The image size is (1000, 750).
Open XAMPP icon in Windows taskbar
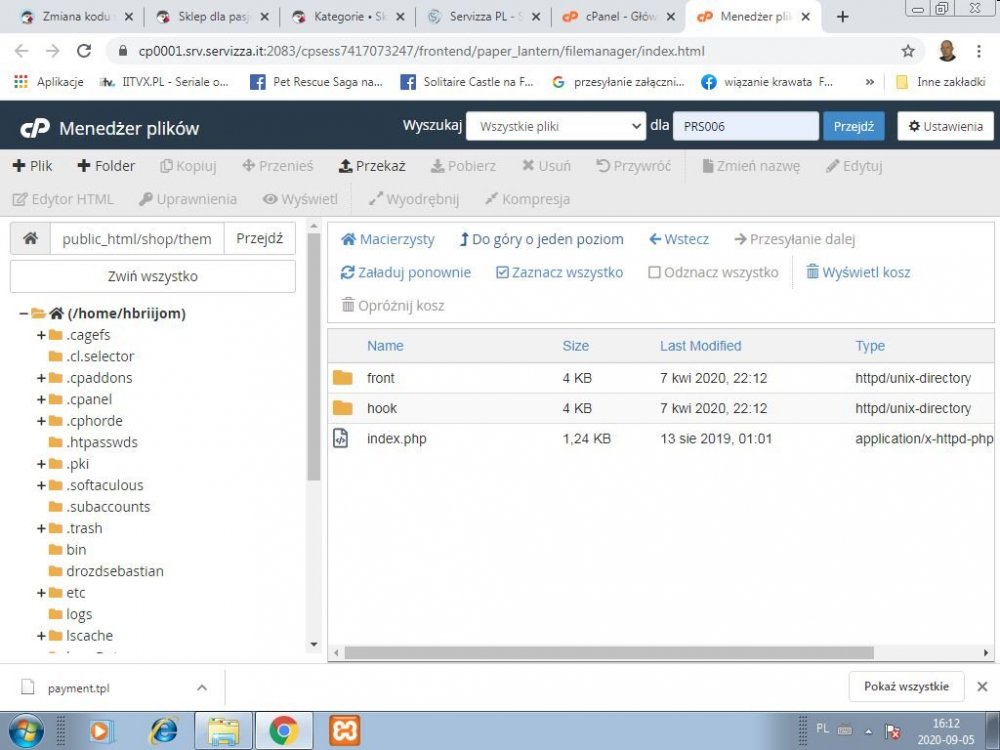tap(344, 731)
